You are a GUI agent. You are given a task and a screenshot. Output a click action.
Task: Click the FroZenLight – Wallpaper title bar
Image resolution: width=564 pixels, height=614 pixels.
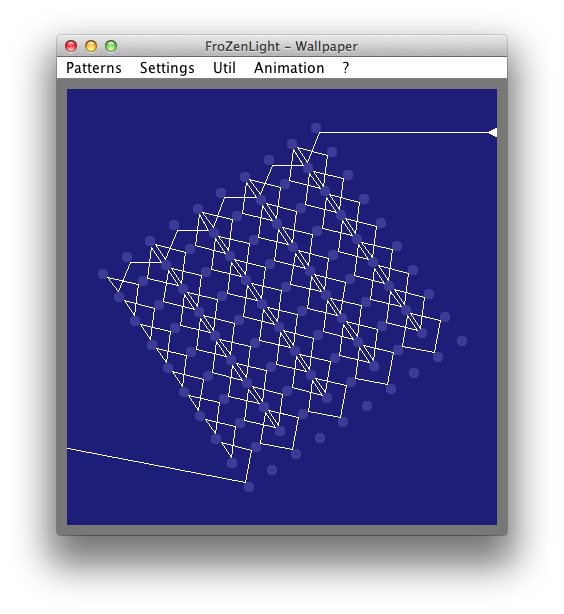281,46
